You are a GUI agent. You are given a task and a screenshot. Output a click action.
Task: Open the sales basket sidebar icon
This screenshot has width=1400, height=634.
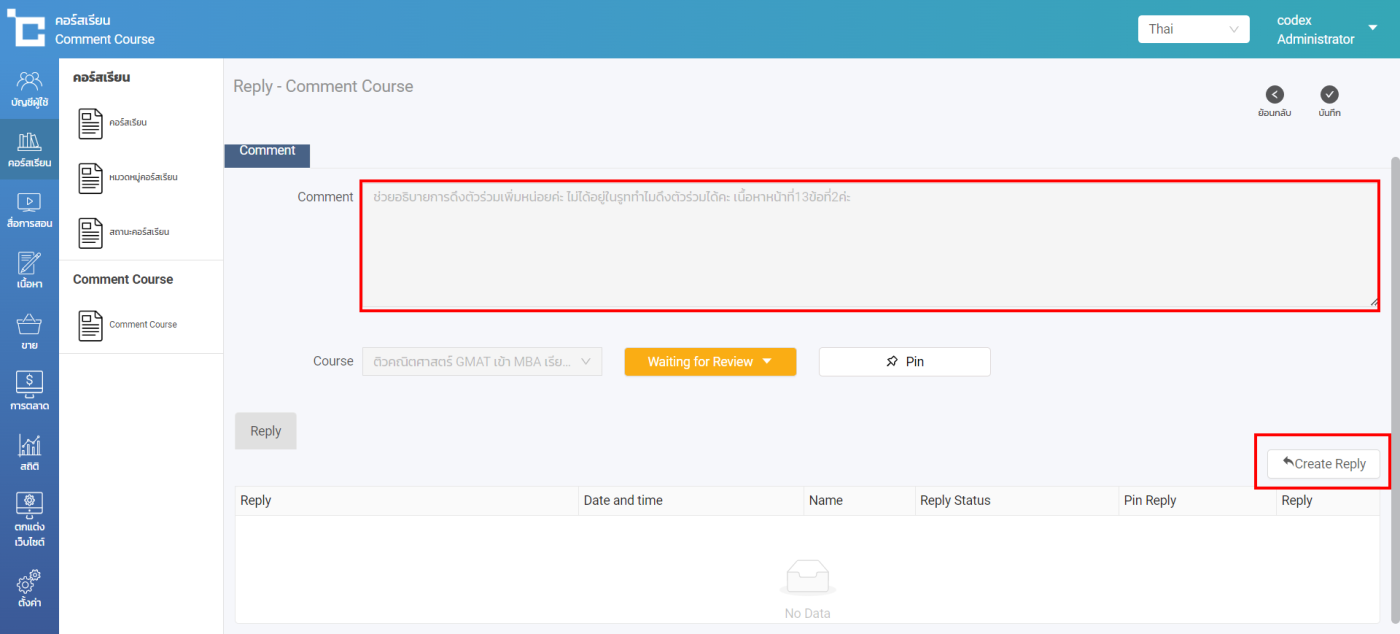pyautogui.click(x=29, y=326)
